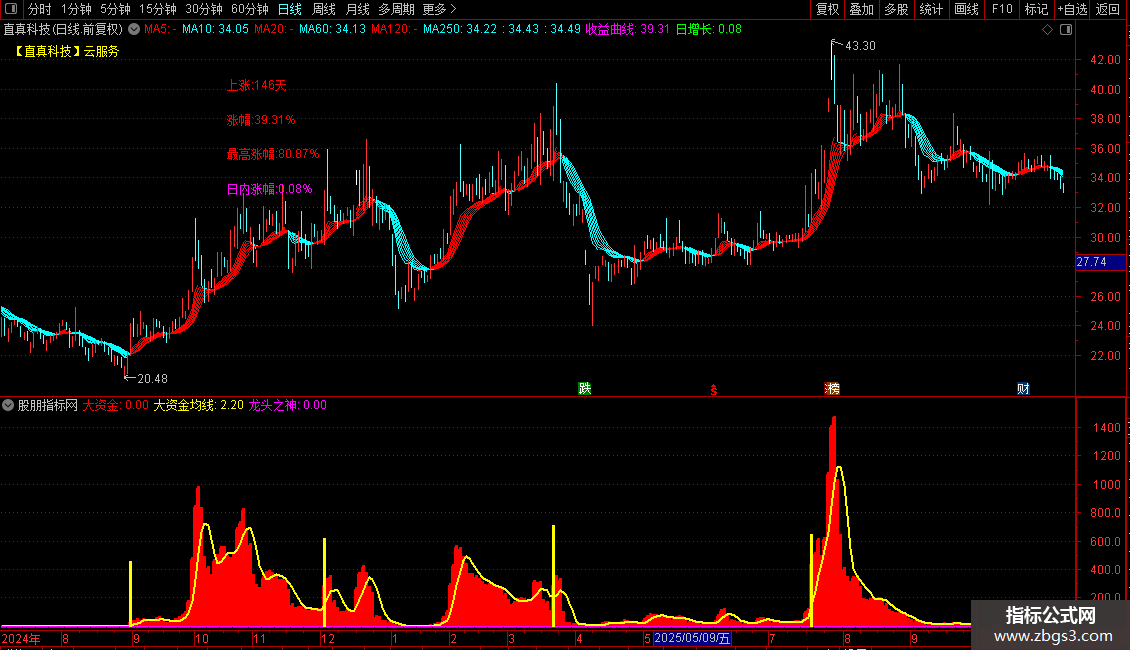Select the 60分钟 period tab

(249, 9)
